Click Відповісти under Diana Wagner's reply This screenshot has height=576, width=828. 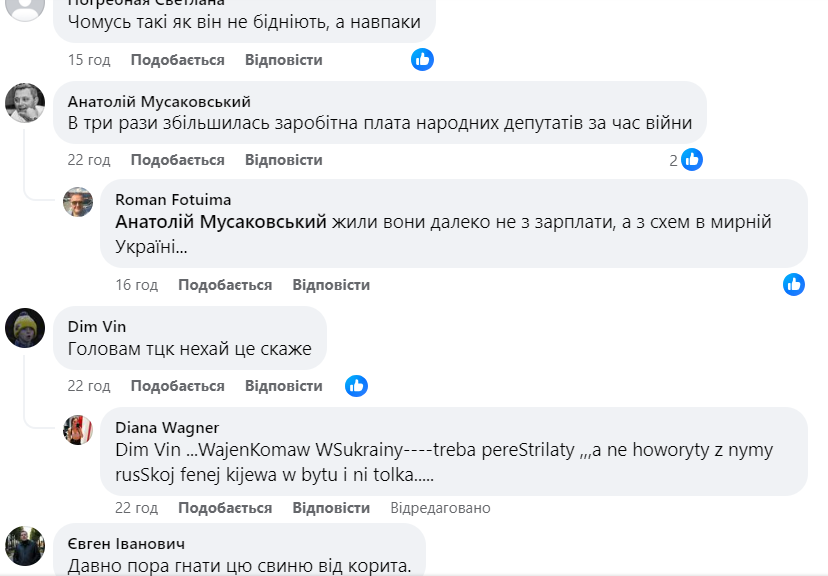tap(331, 508)
